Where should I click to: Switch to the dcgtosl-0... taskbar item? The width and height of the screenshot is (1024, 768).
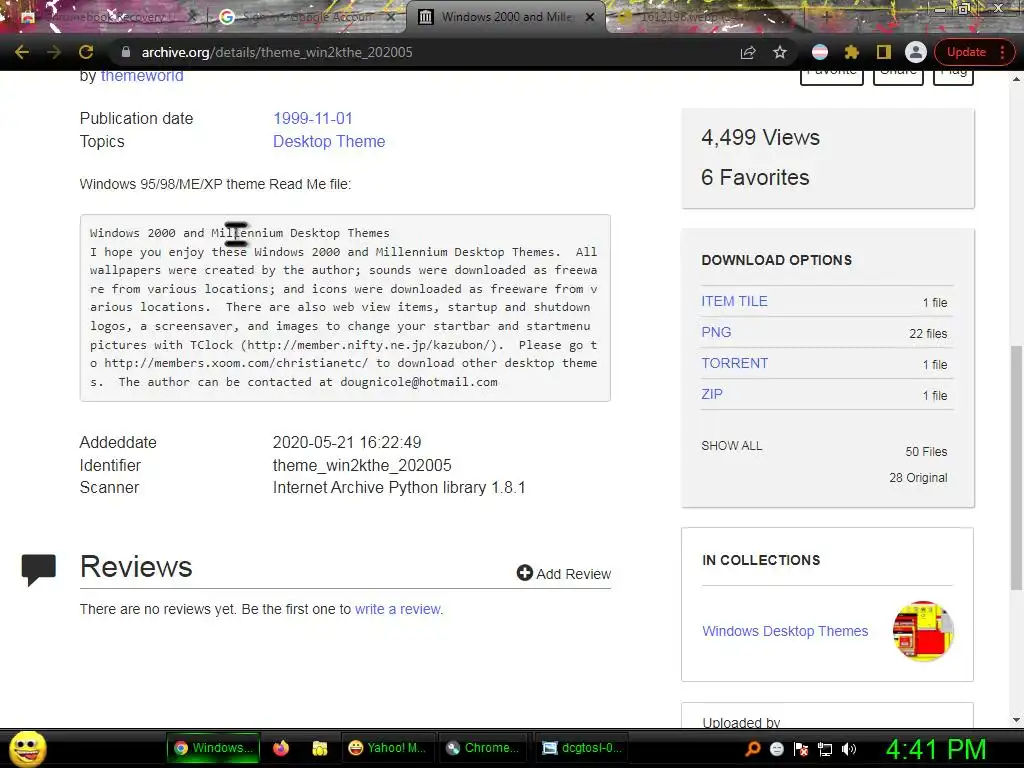coord(583,748)
